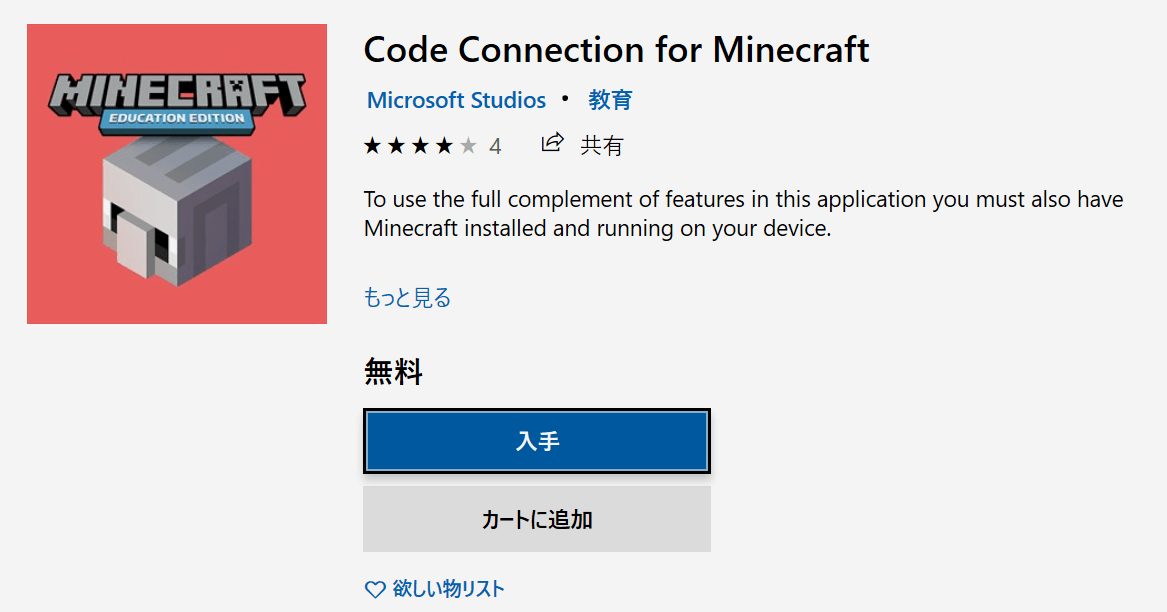
Task: Click the rating count number 4
Action: (x=495, y=146)
